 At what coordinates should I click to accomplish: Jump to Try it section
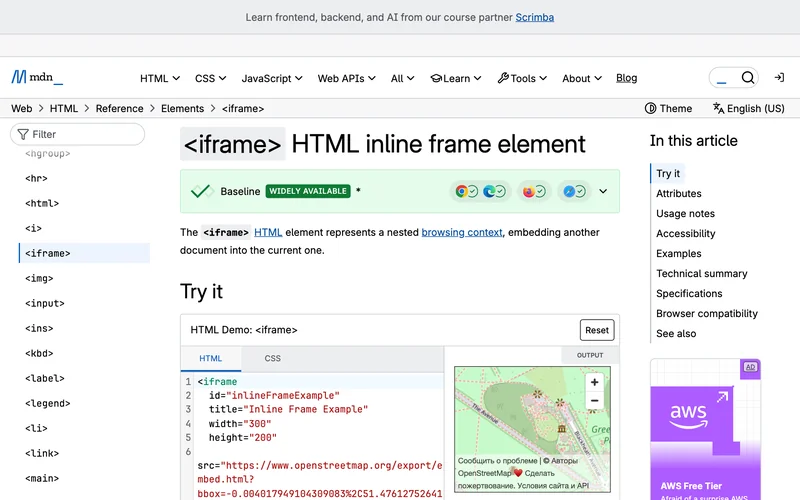pyautogui.click(x=668, y=173)
